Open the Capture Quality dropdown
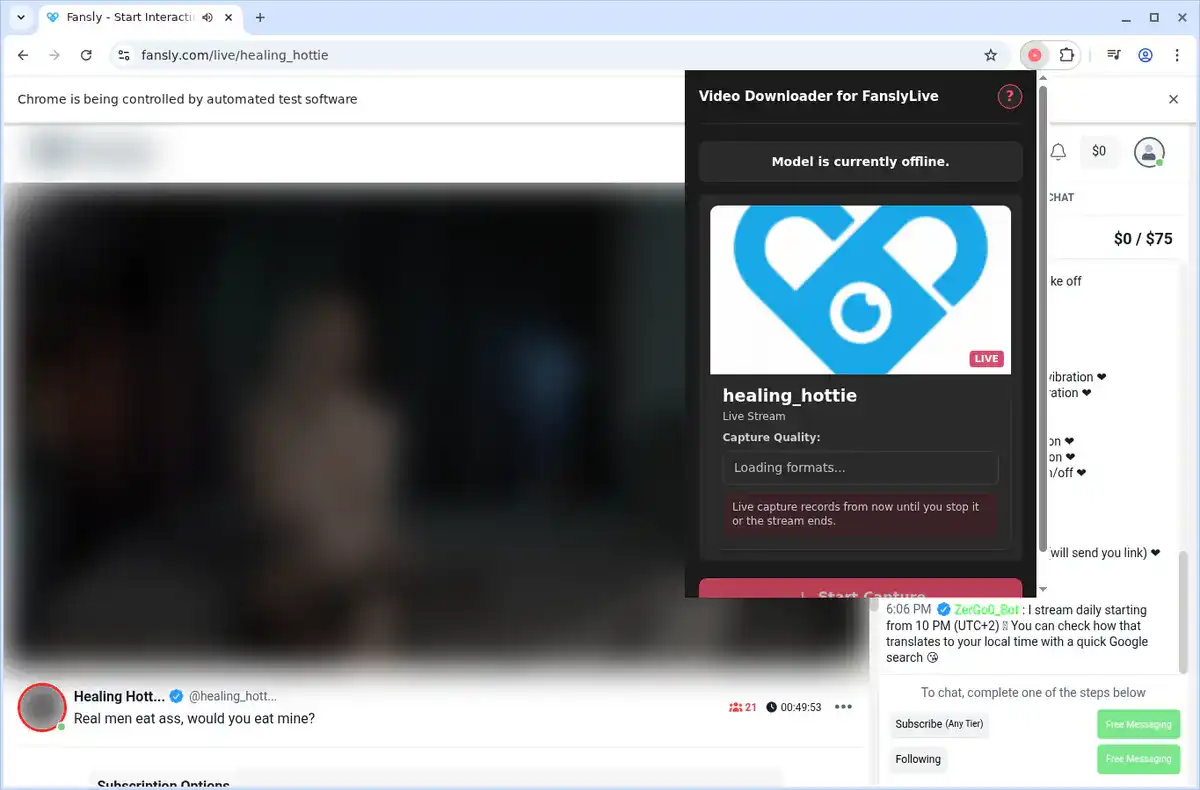Viewport: 1200px width, 790px height. point(860,468)
